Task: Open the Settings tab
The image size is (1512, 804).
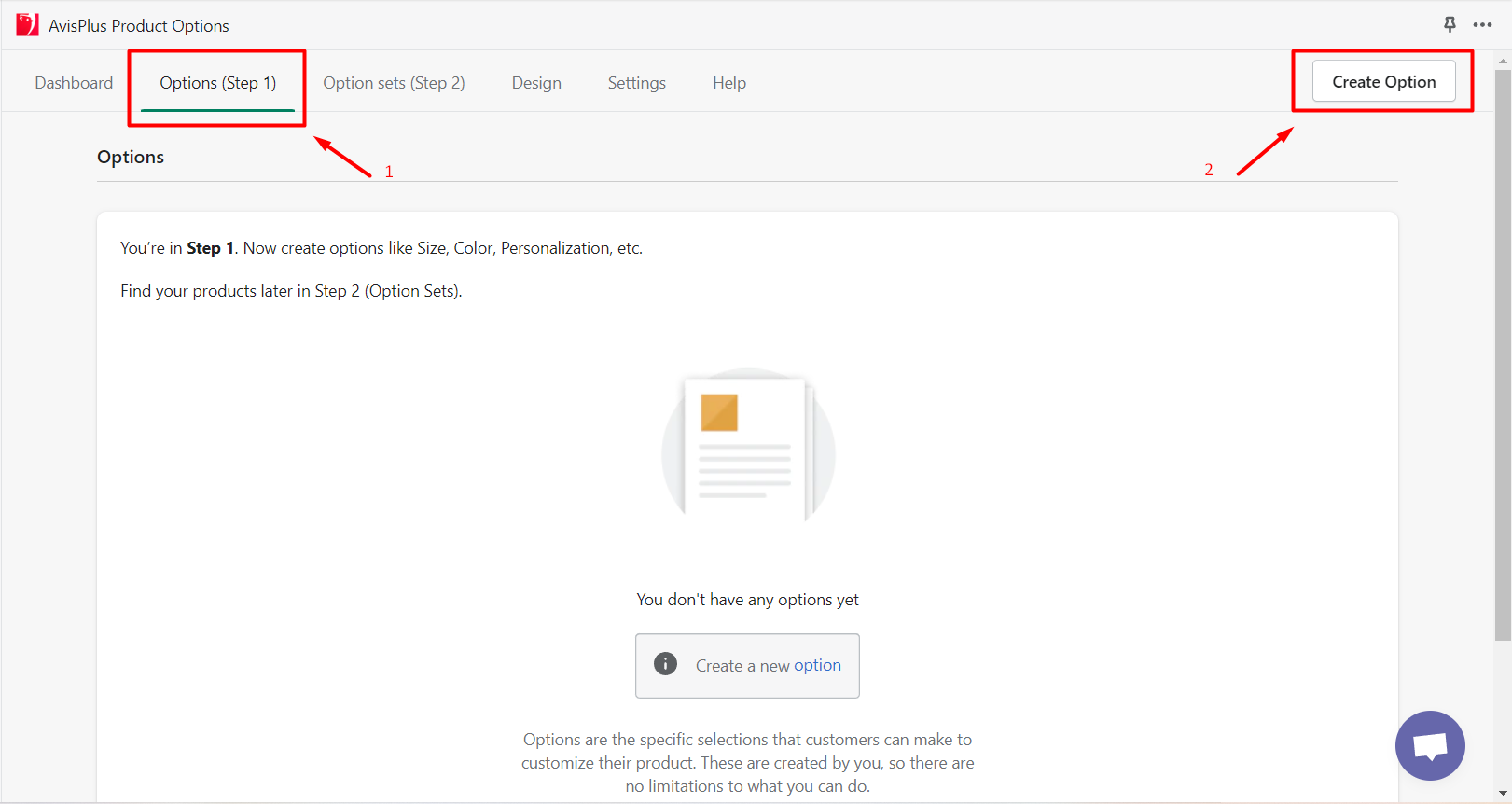Action: point(637,83)
